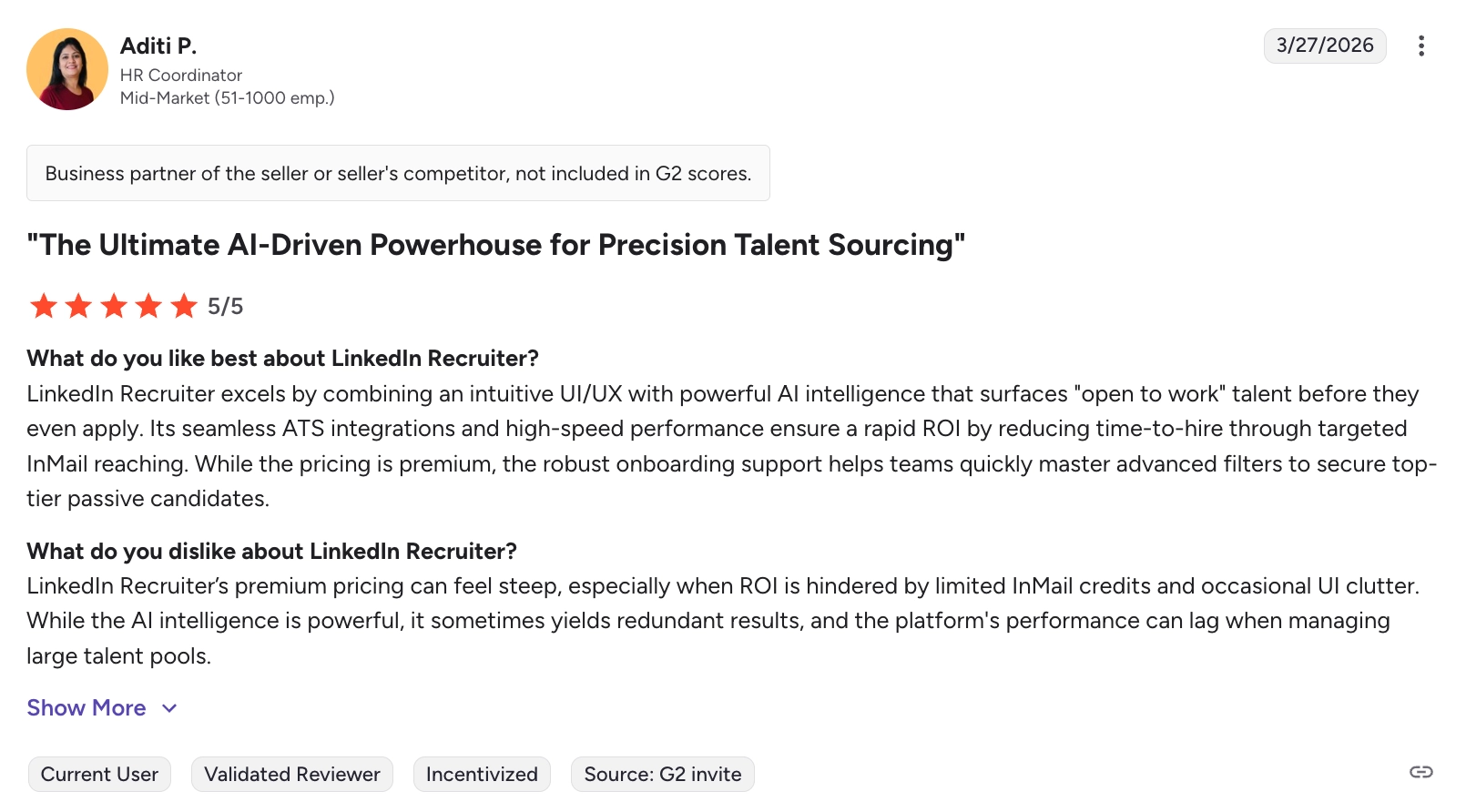Click the 3/27/2026 date badge

(1325, 46)
